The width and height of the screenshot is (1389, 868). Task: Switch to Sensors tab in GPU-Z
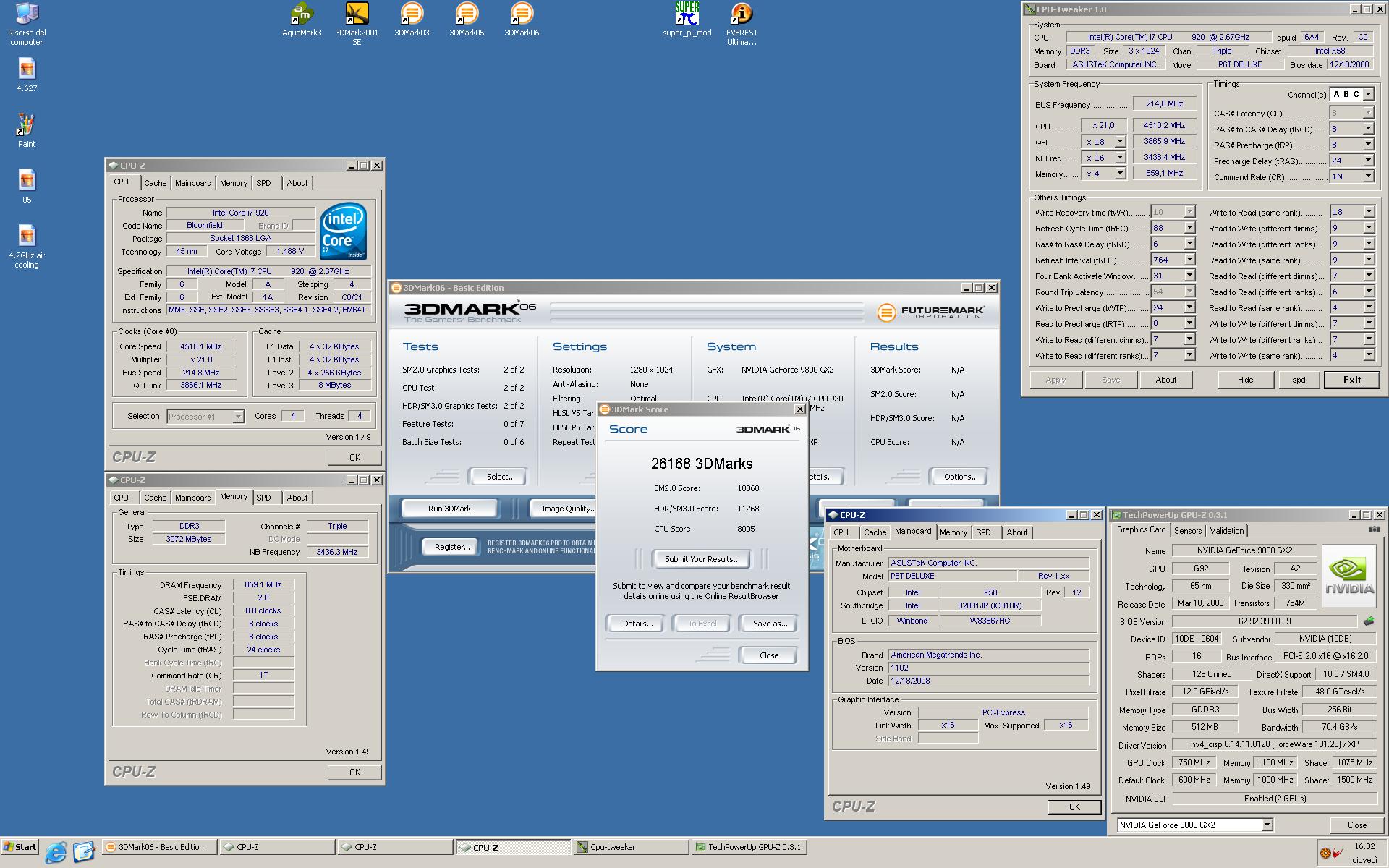coord(1188,530)
